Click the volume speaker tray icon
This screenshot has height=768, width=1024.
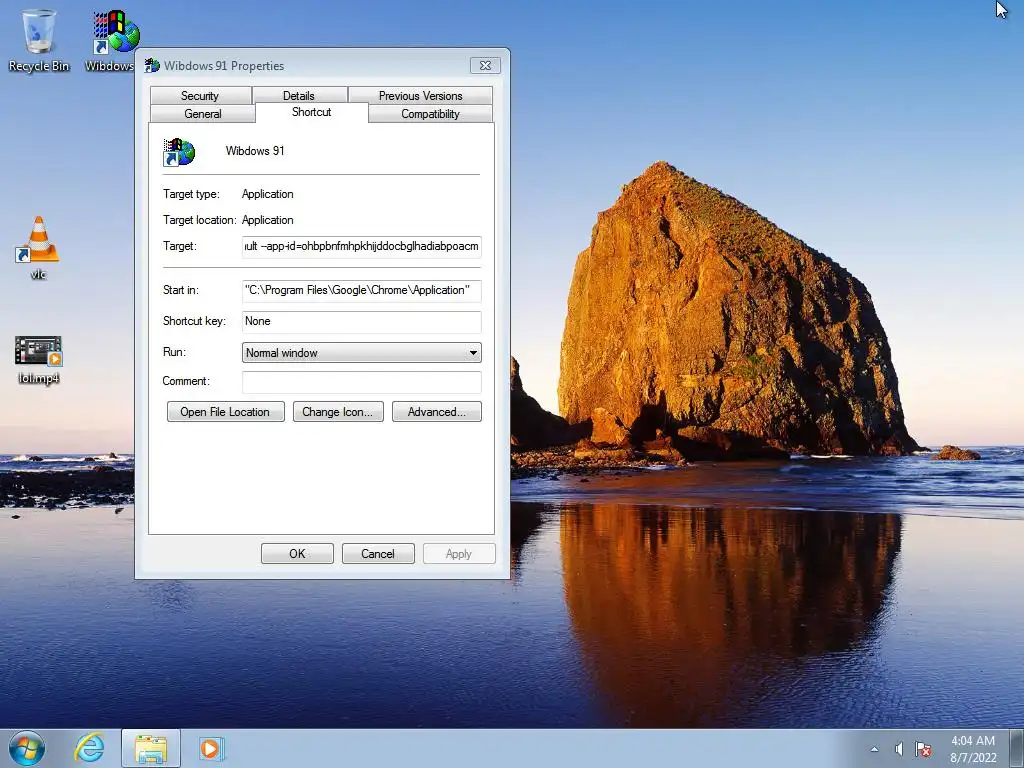(x=899, y=749)
